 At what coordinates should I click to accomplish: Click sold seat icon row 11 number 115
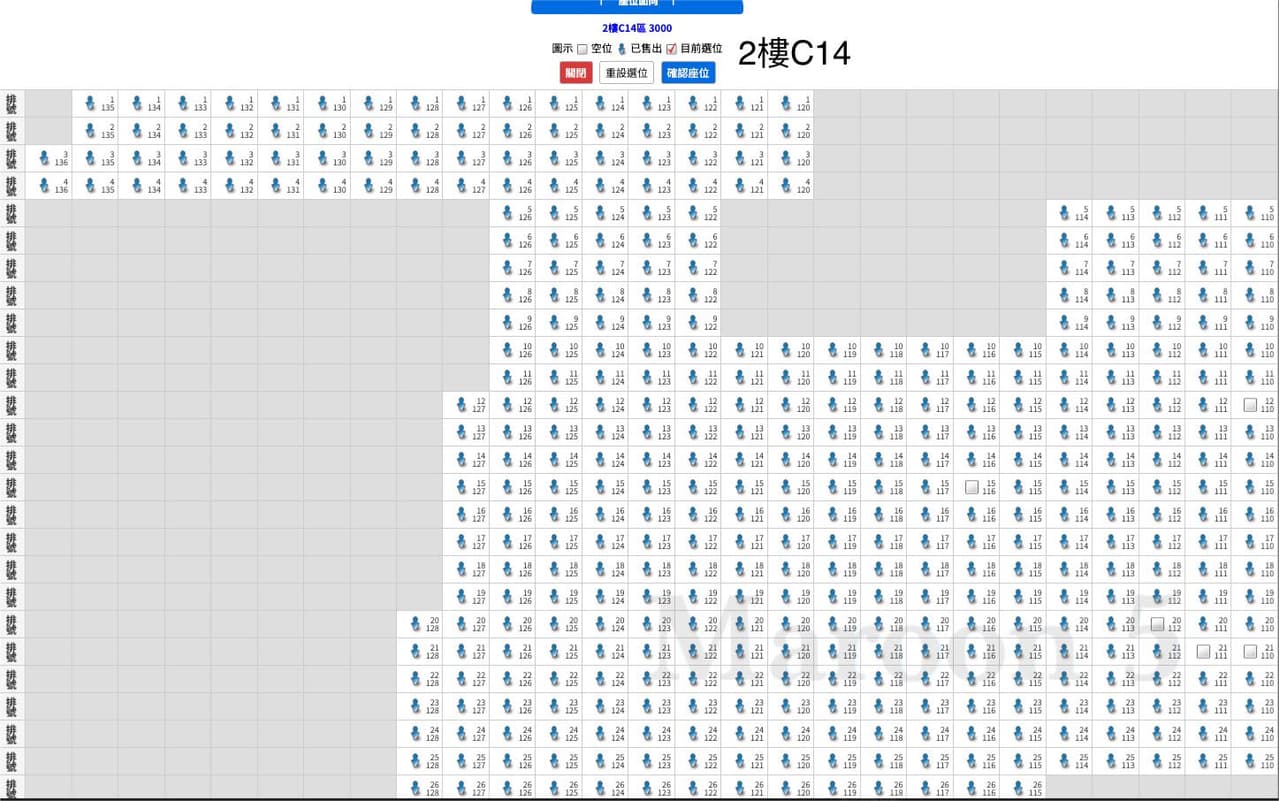pyautogui.click(x=1018, y=378)
